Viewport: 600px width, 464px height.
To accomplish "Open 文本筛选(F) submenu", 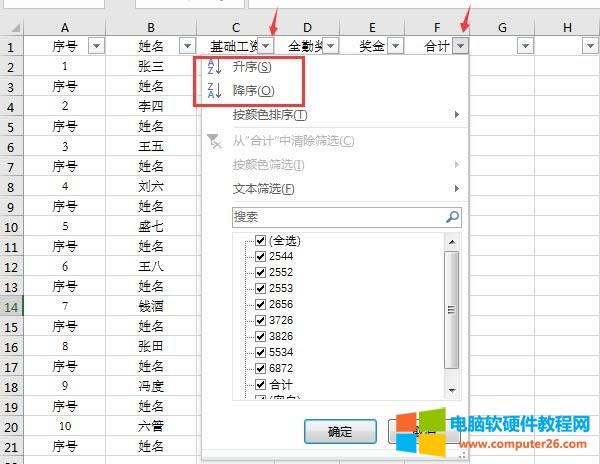I will [x=264, y=189].
